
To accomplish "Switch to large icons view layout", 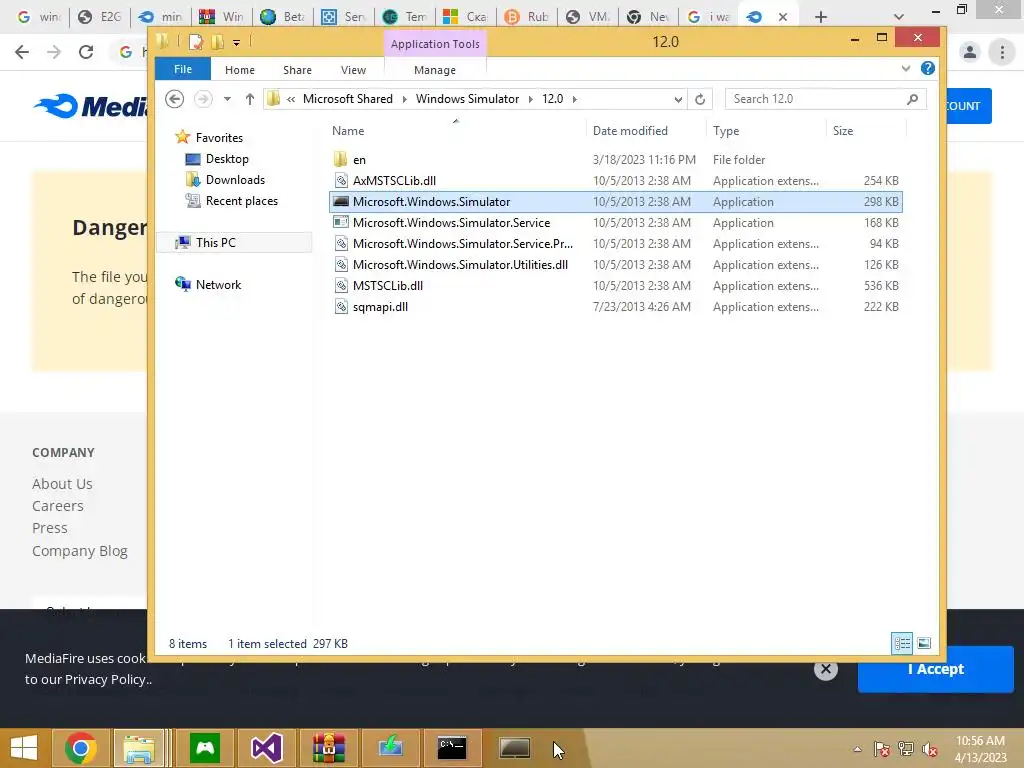I will click(924, 643).
